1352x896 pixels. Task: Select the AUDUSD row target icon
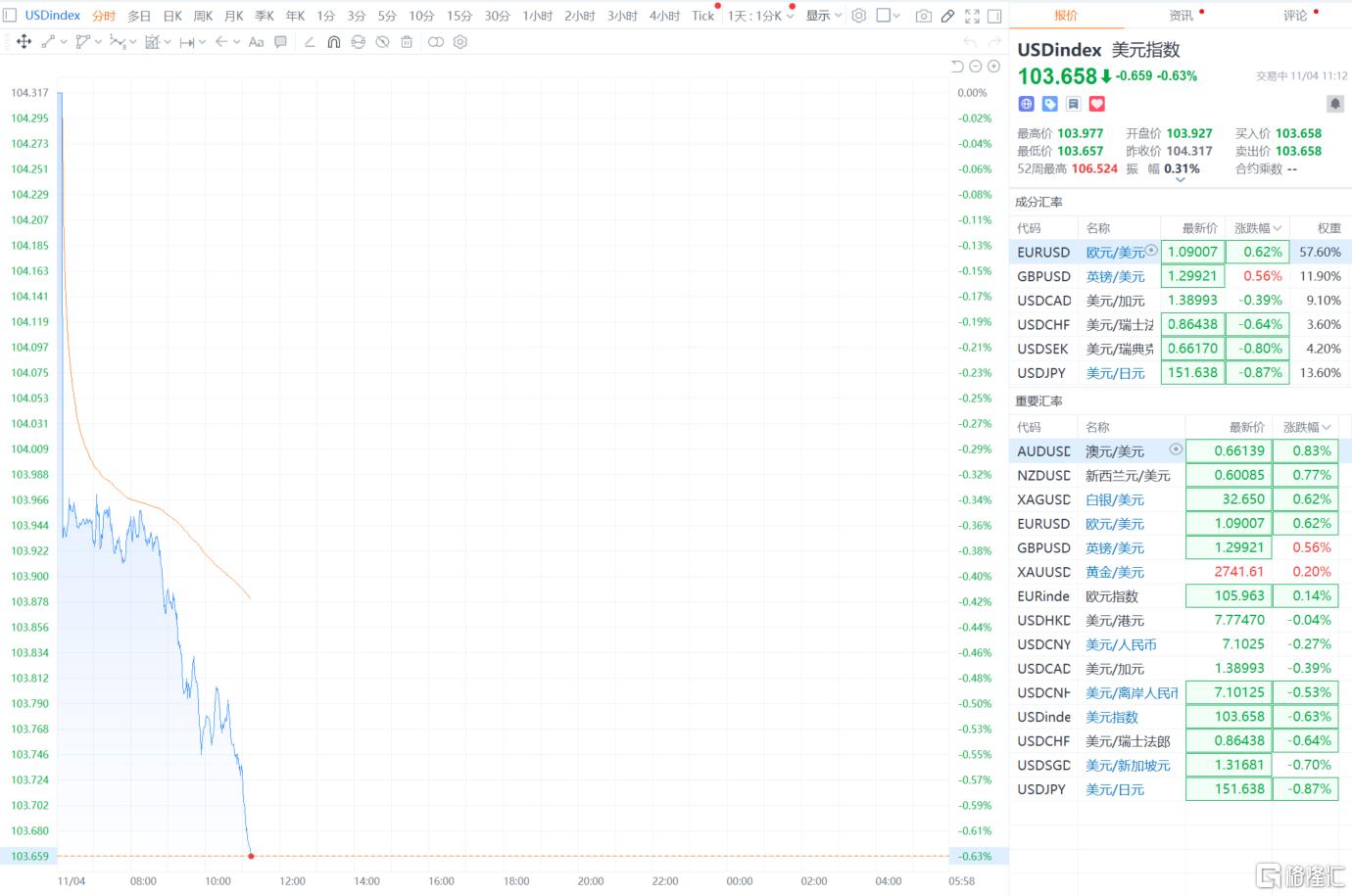point(1176,449)
